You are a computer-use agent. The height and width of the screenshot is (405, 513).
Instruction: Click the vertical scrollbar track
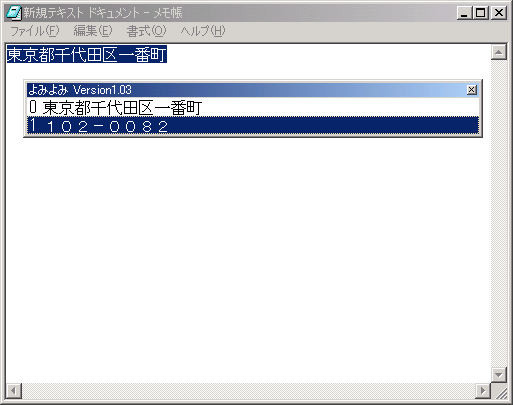pyautogui.click(x=499, y=213)
